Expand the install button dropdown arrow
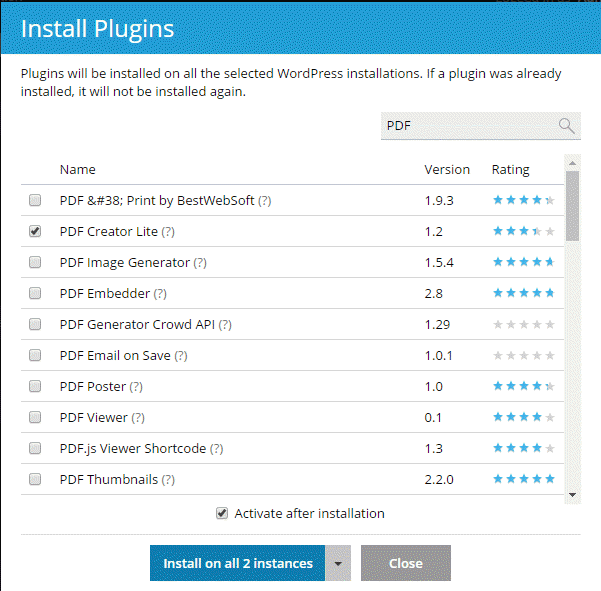601x591 pixels. 338,563
